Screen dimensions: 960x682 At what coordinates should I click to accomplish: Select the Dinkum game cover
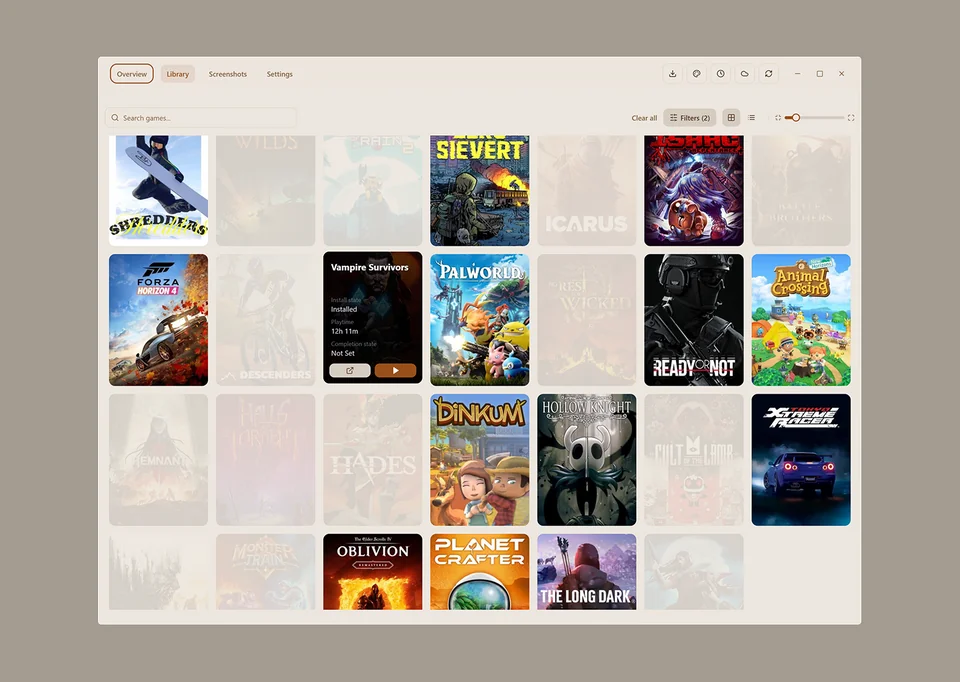(479, 460)
